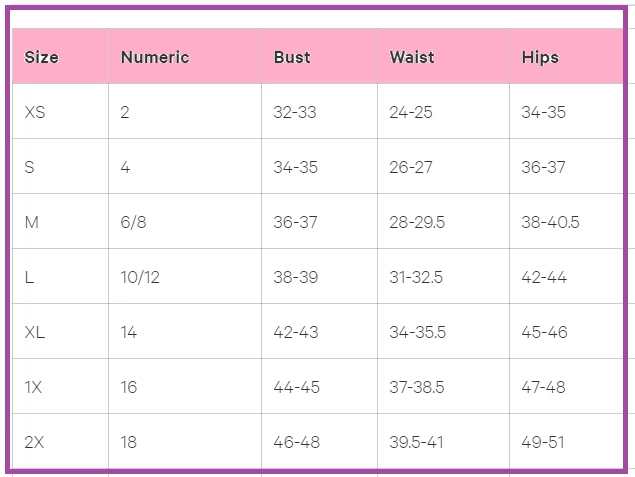
Task: Click numeric cell 10/12
Action: pos(139,277)
